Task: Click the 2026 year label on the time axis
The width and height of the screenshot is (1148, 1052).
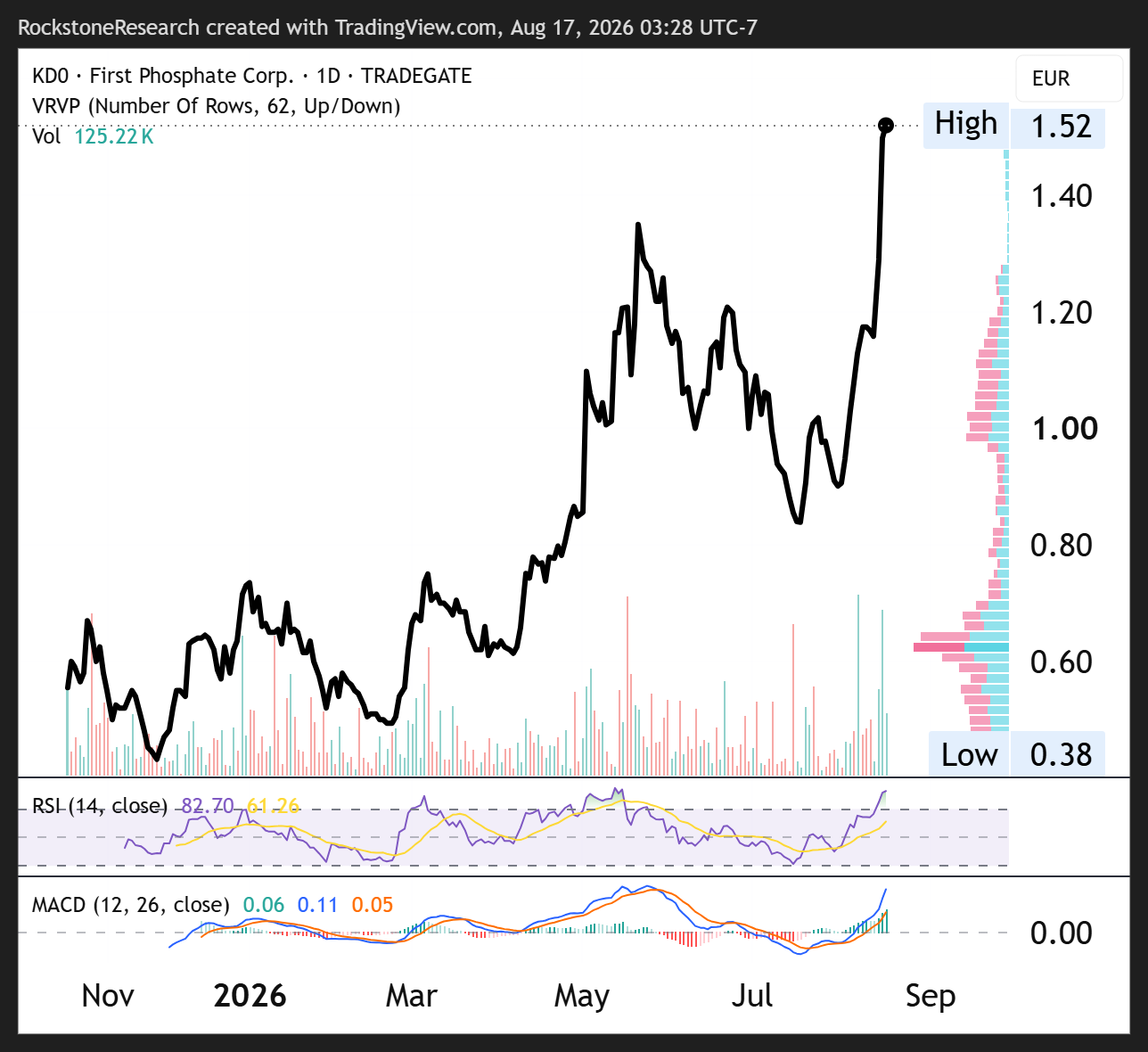Action: (250, 996)
